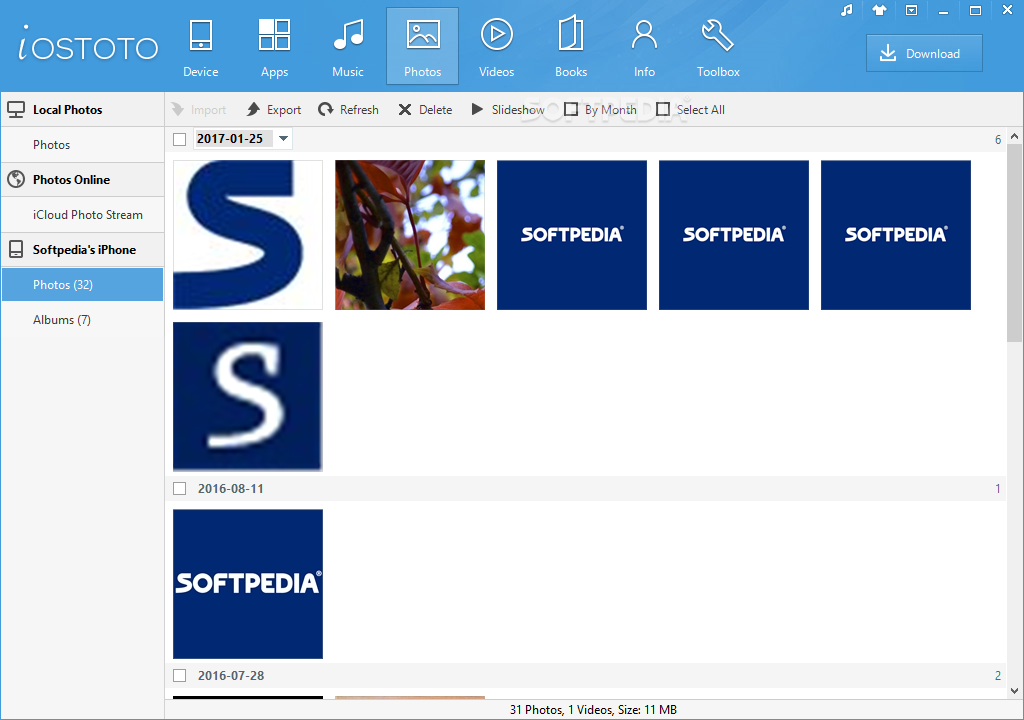Open the Device tab
The width and height of the screenshot is (1024, 720).
tap(200, 47)
